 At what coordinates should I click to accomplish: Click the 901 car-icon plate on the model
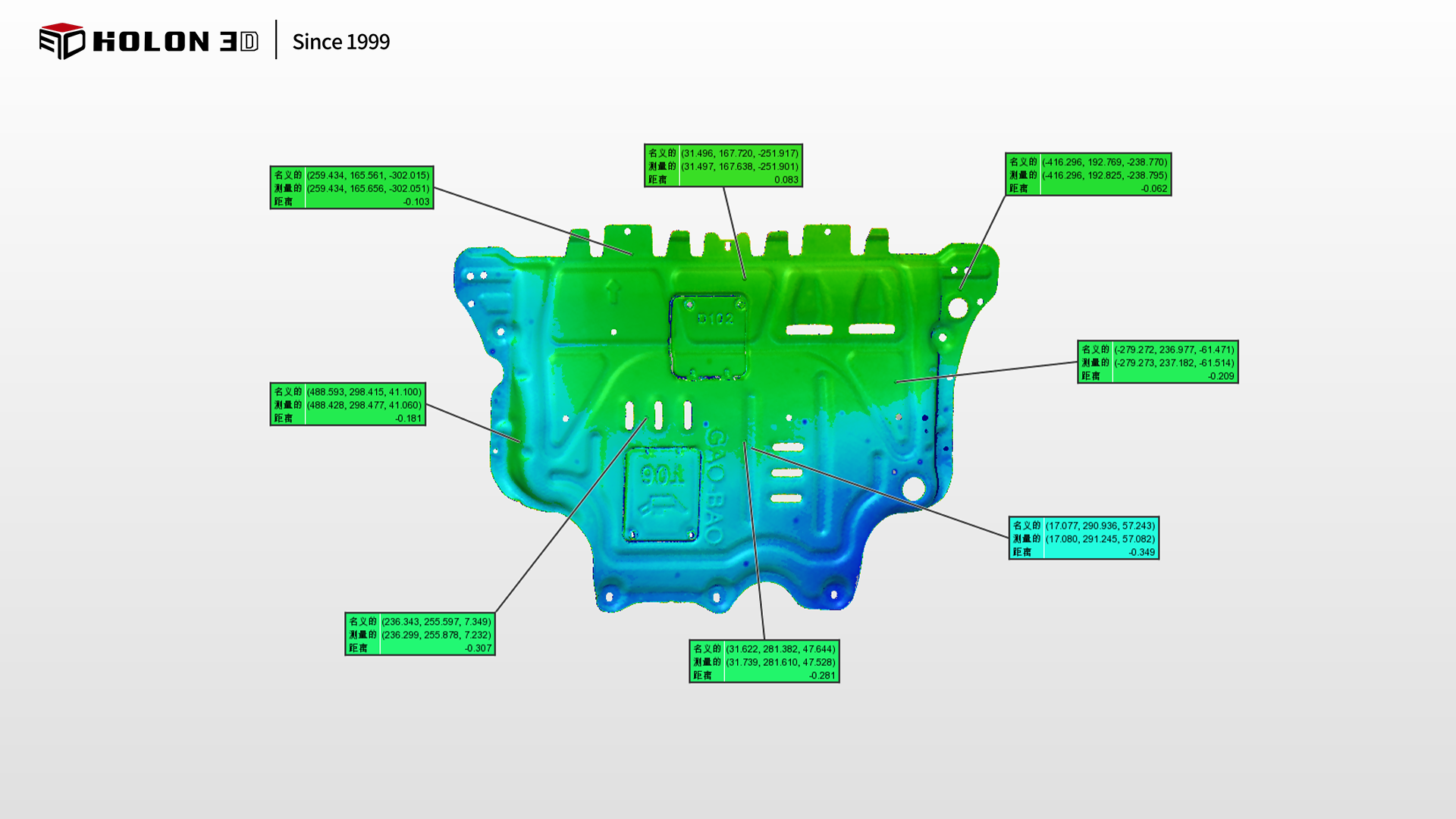coord(662,494)
